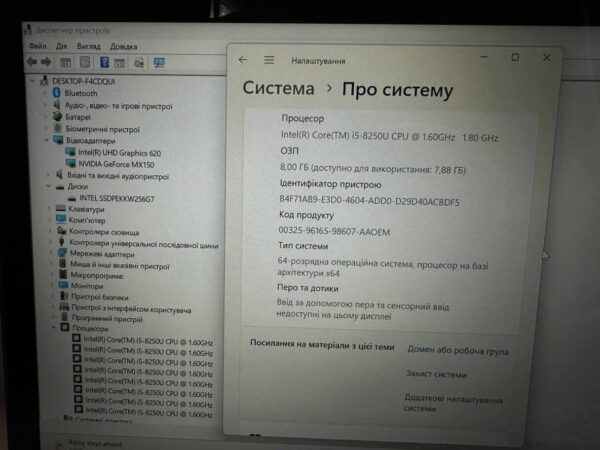The height and width of the screenshot is (450, 600).
Task: Click the DESKTOP-F4CDQUI computer icon
Action: click(x=44, y=80)
